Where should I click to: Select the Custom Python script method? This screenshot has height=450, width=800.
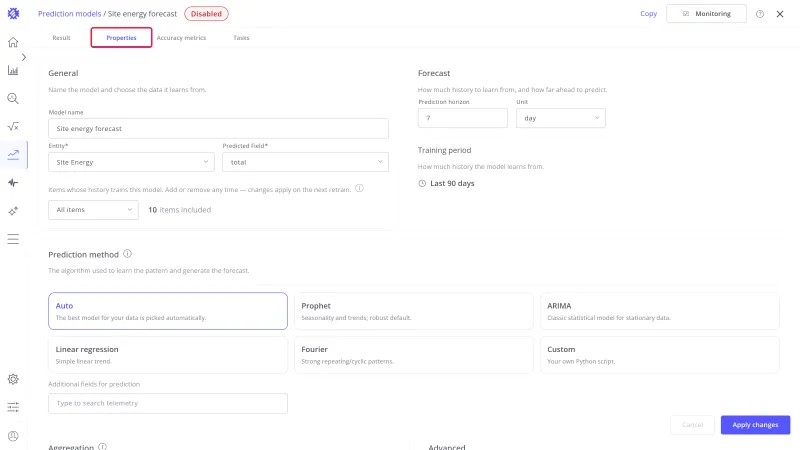[660, 355]
